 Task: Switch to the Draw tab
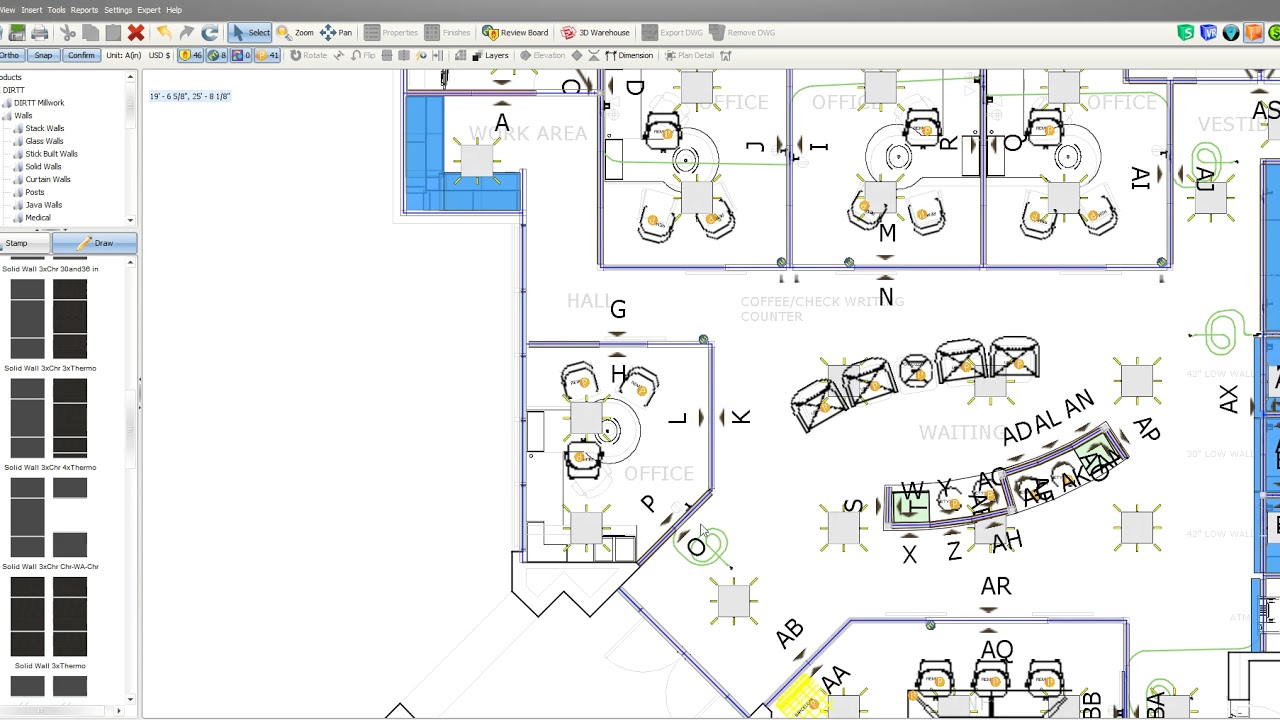pos(94,243)
